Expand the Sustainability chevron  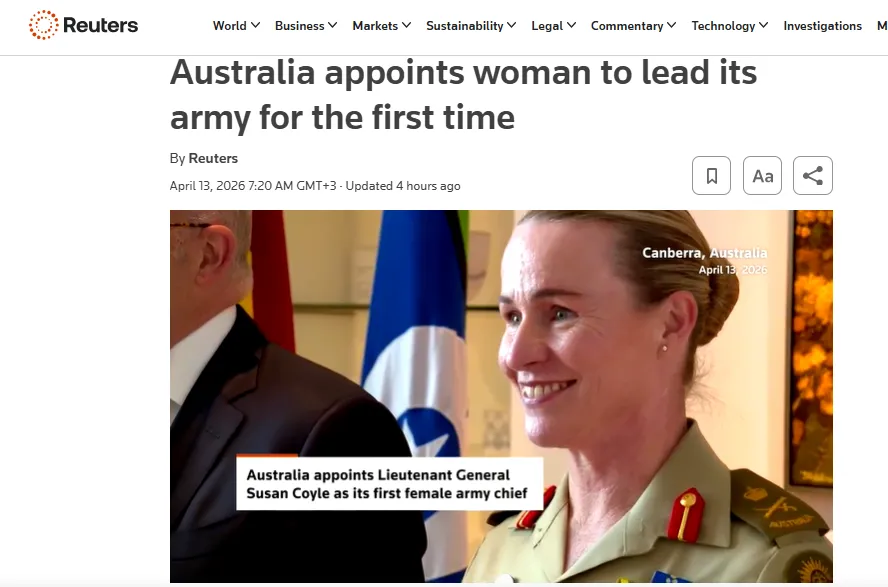click(x=511, y=25)
